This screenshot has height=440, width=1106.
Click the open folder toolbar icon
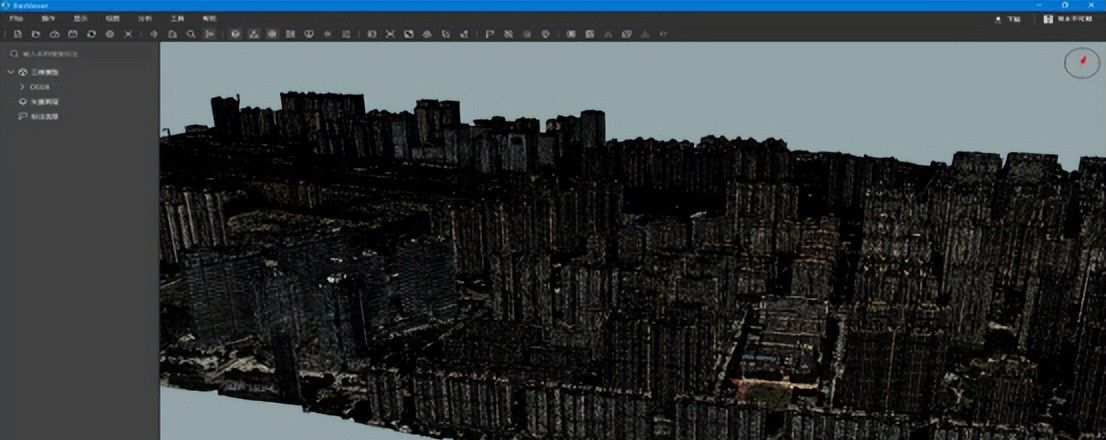36,34
